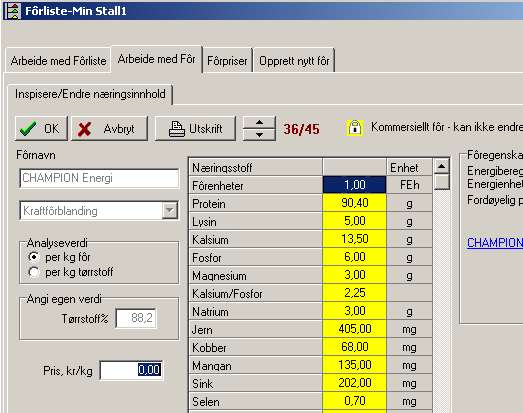Screen dimensions: 523x413
Task: Select the Inspisere/Endre næringsinnhold tab
Action: coord(90,94)
